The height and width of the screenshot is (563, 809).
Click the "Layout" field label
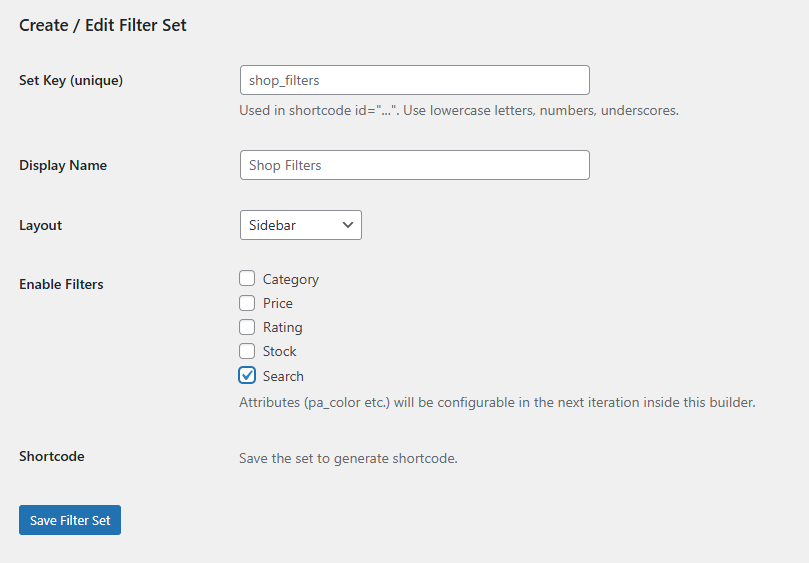coord(41,225)
